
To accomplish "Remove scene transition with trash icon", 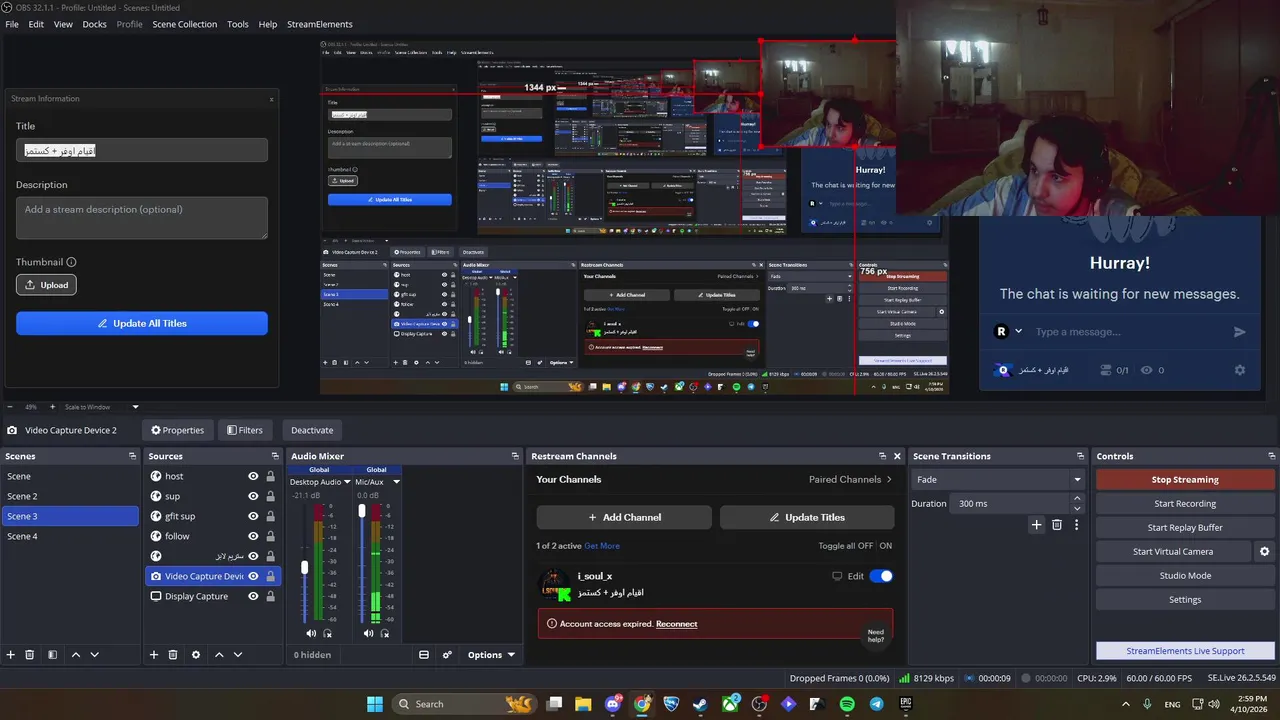I will click(x=1057, y=524).
